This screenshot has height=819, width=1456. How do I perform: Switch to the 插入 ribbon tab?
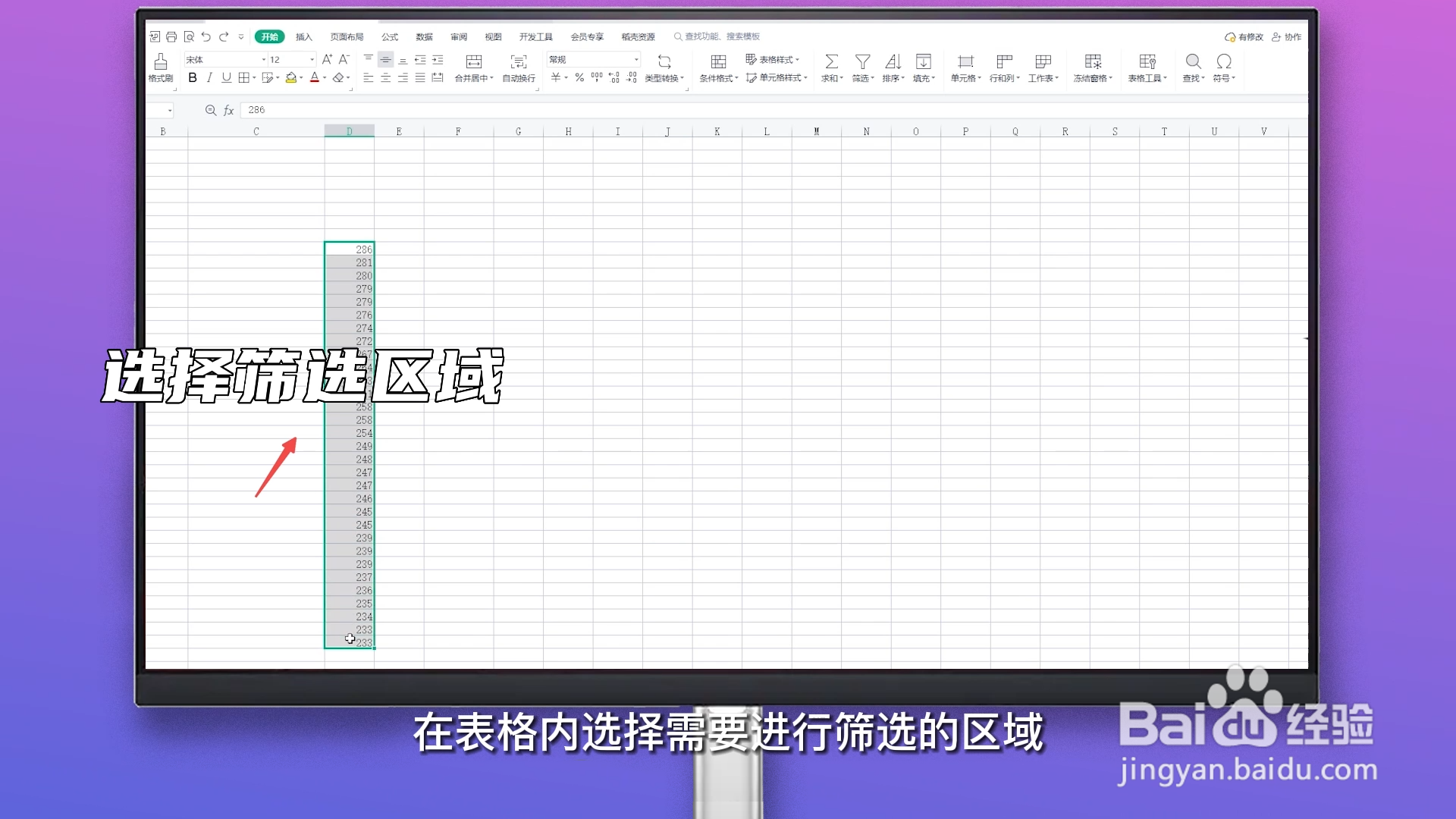[303, 36]
